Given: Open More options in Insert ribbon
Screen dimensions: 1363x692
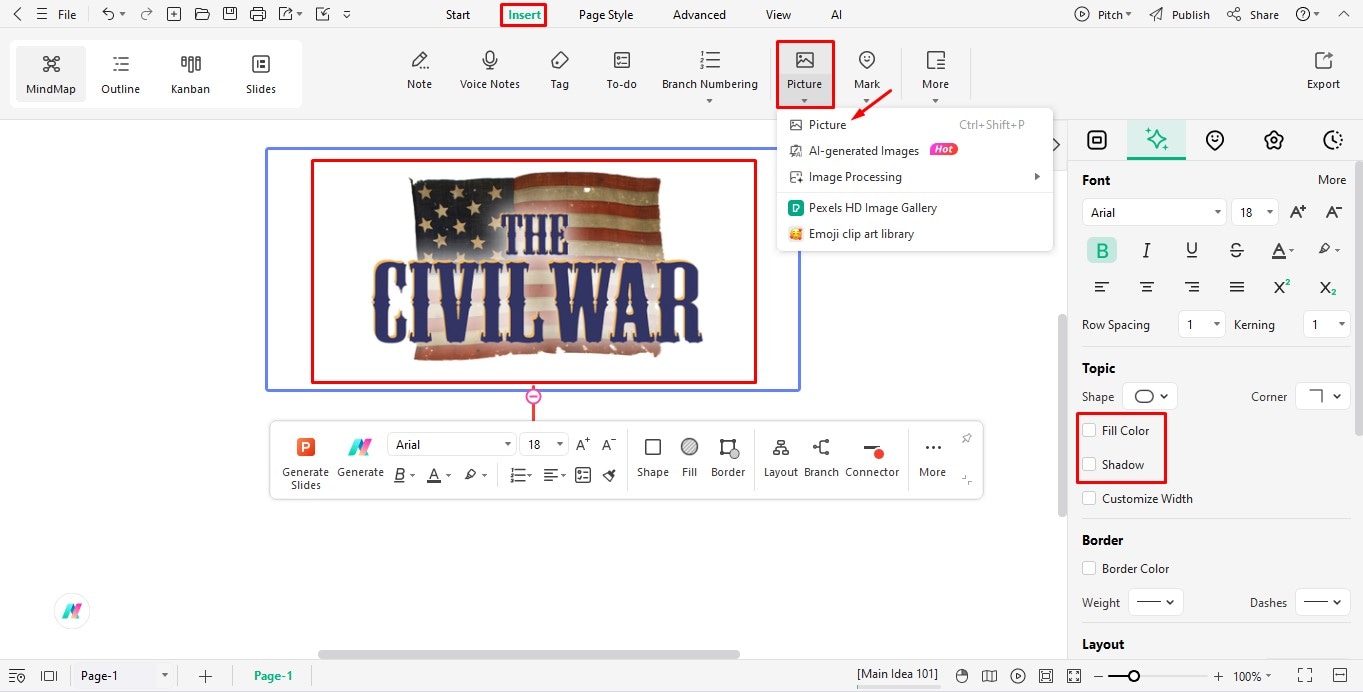Looking at the screenshot, I should 936,76.
